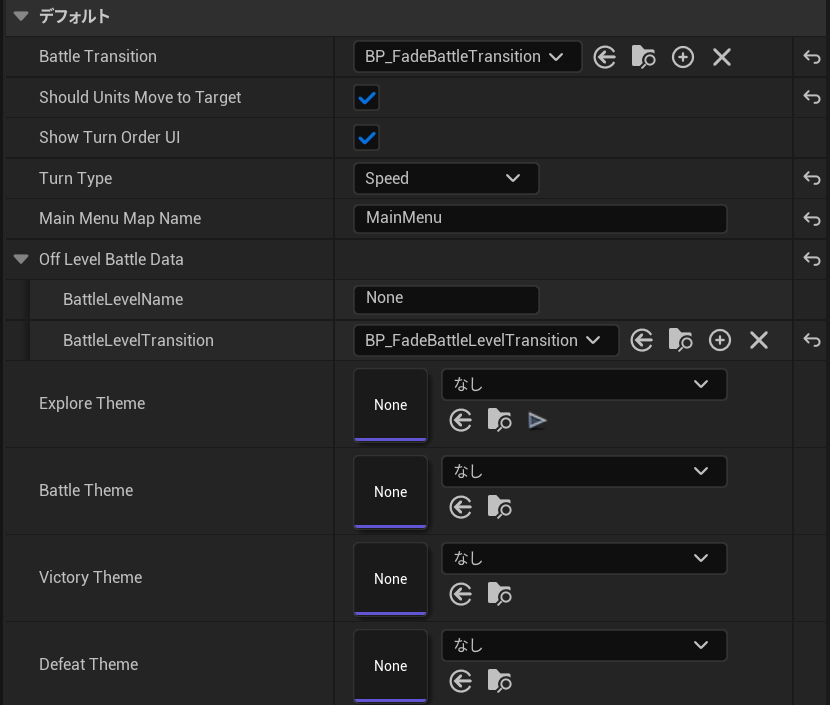The image size is (830, 705).
Task: Browse to Battle Transition in Content Browser
Action: [x=643, y=57]
